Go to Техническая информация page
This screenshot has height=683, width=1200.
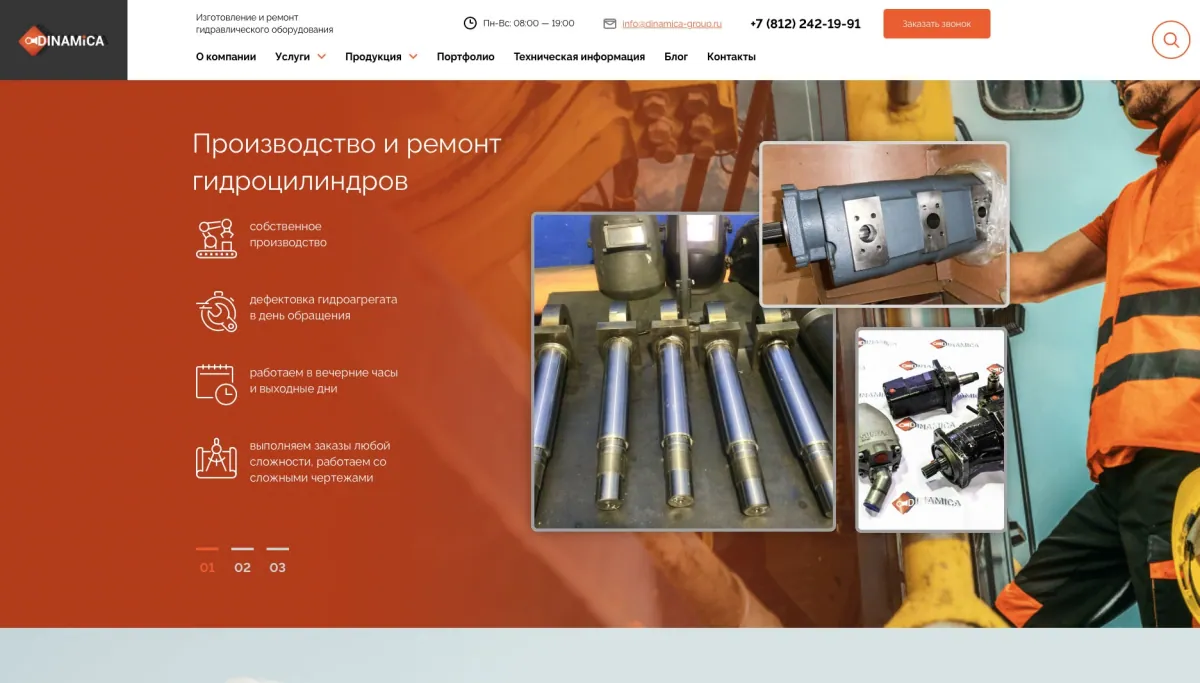click(x=579, y=57)
